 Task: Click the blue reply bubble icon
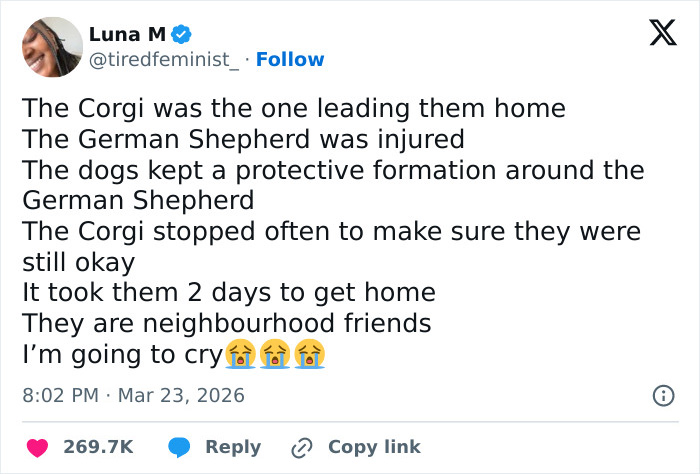[180, 447]
